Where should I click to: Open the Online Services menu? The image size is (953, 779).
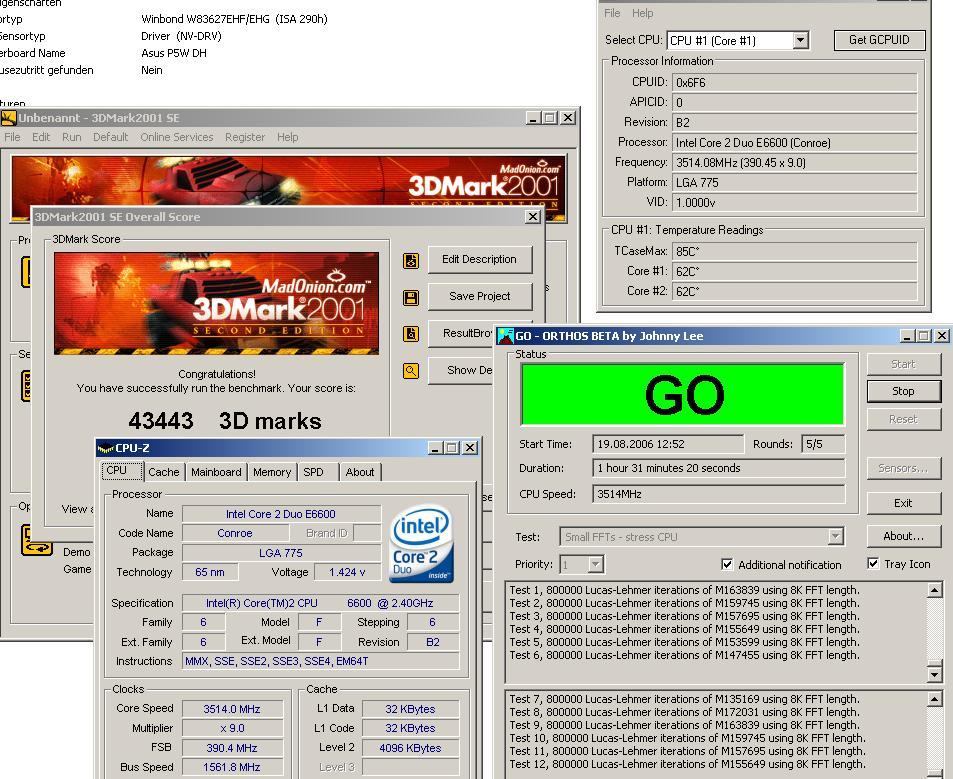177,137
